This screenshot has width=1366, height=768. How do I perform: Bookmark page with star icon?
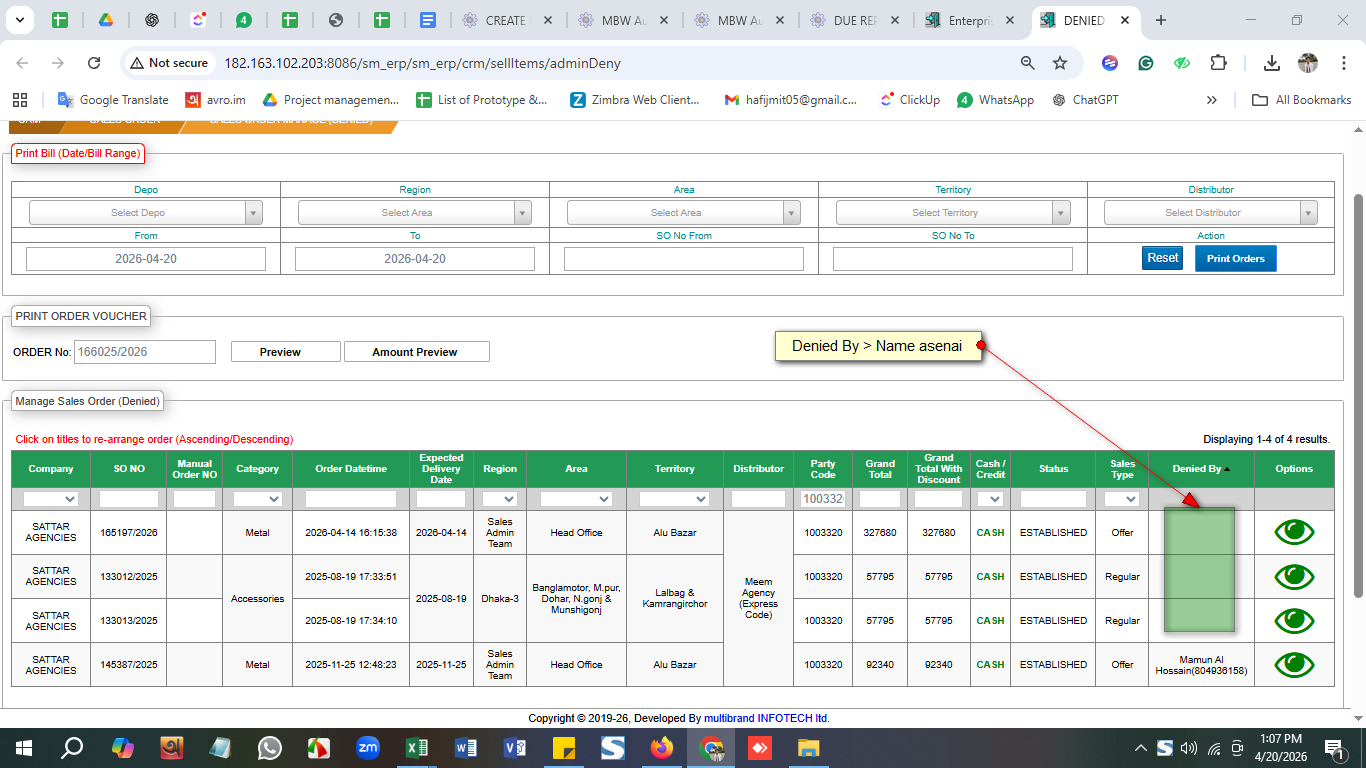pyautogui.click(x=1060, y=63)
